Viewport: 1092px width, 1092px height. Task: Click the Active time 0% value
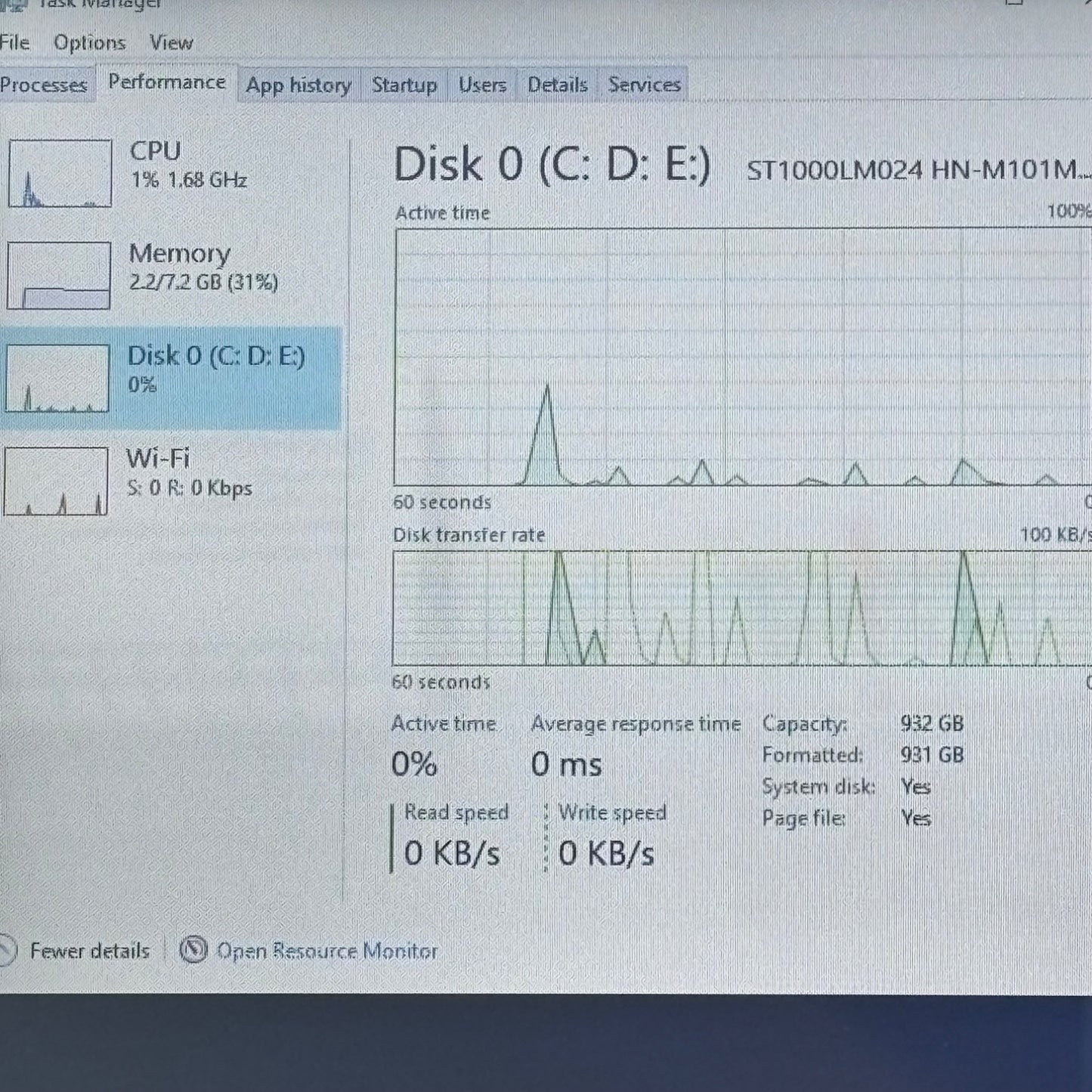click(x=414, y=764)
